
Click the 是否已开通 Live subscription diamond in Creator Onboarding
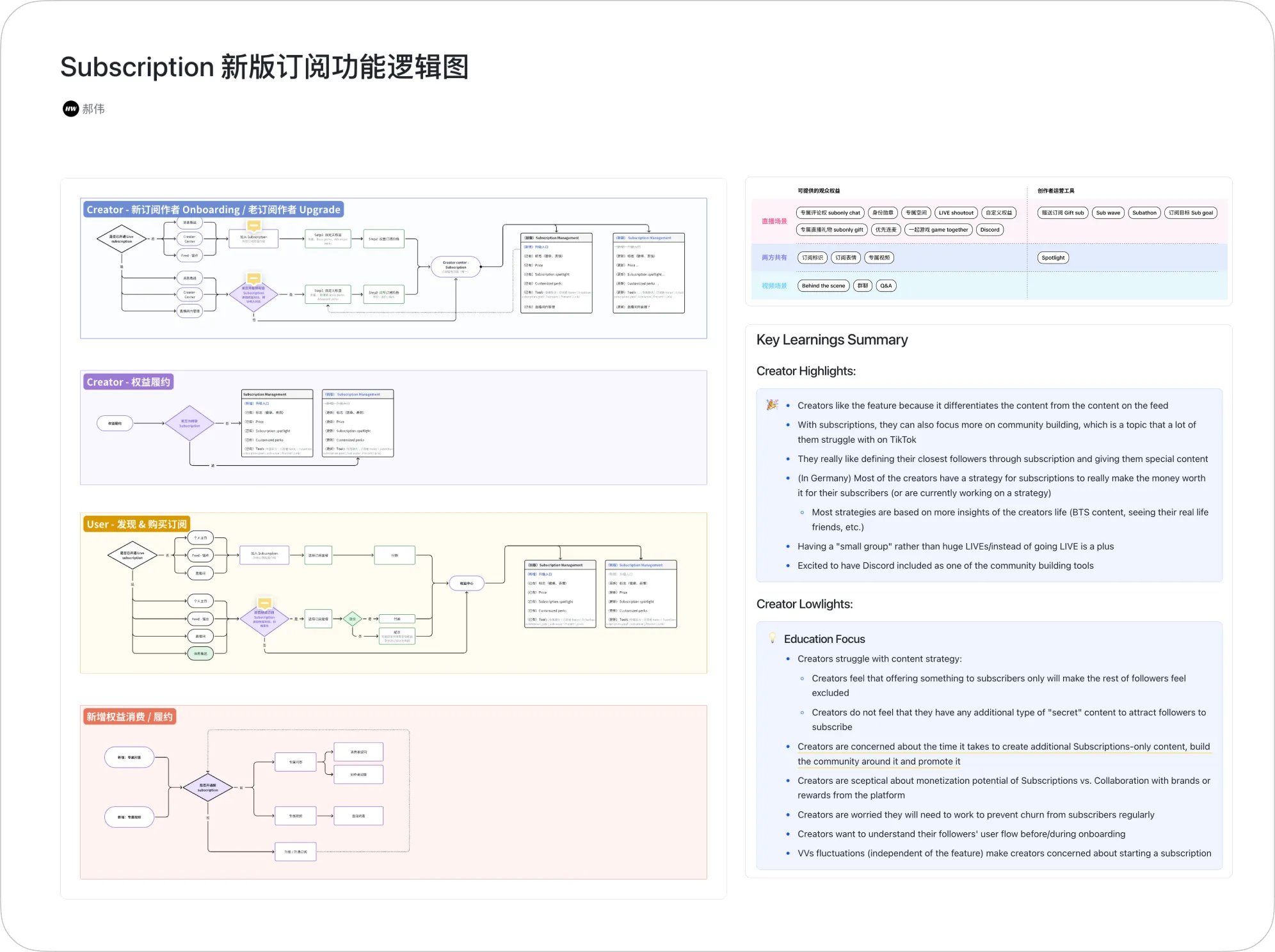[x=122, y=239]
